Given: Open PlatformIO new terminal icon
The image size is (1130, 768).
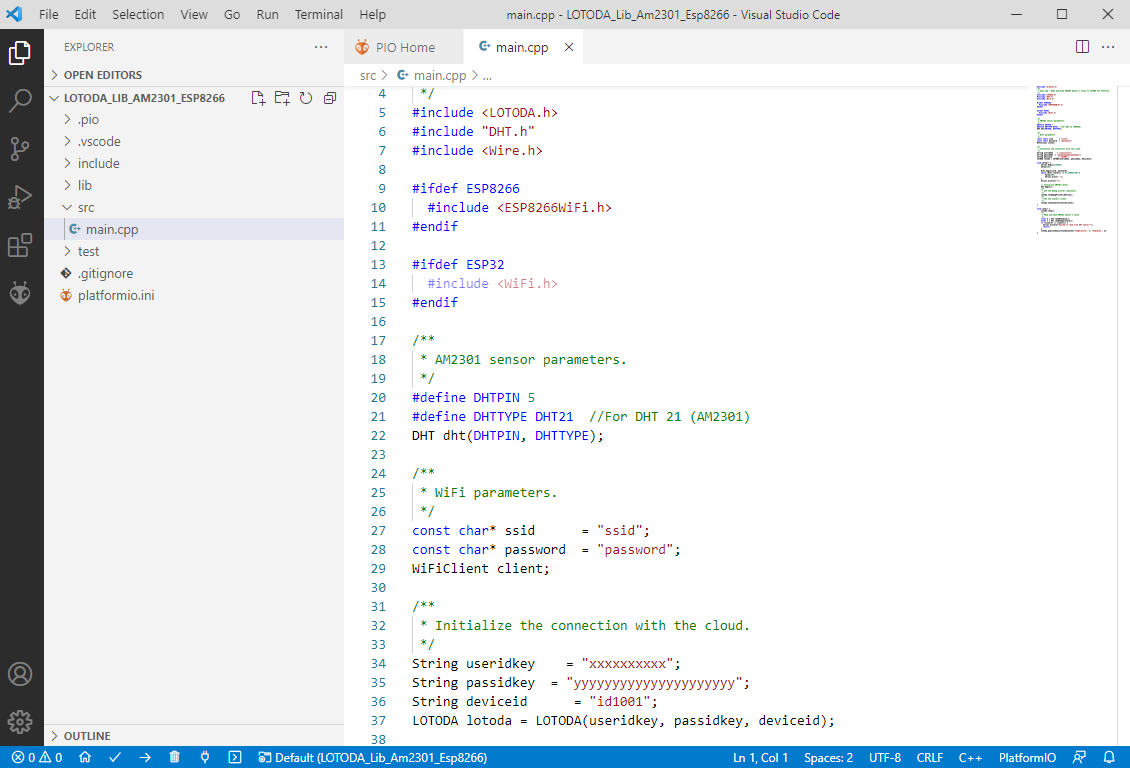Looking at the screenshot, I should [235, 757].
